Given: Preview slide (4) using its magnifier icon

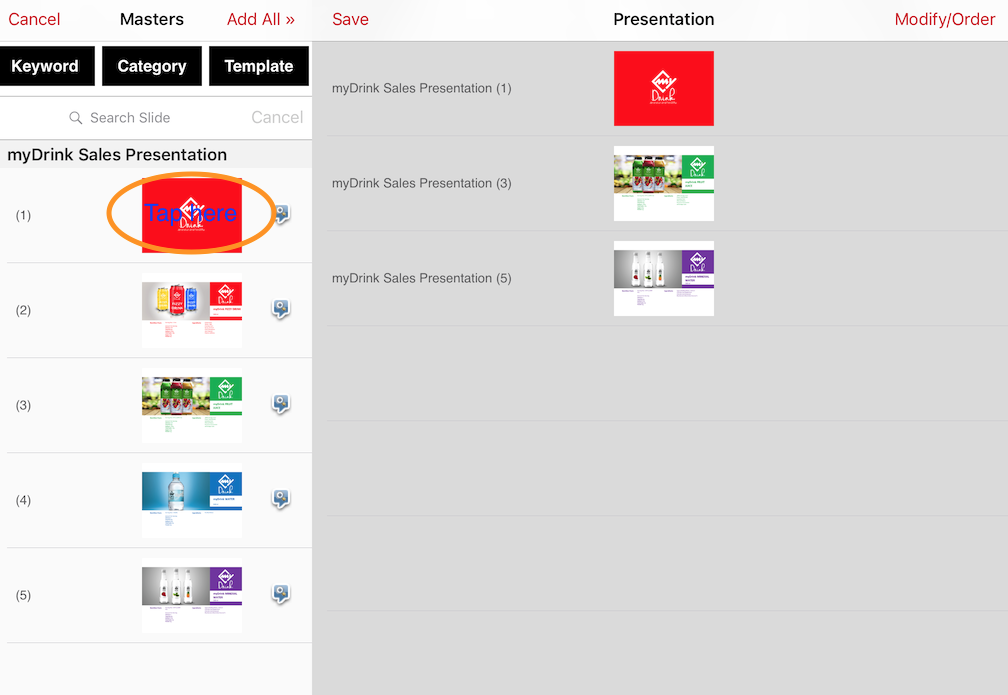Looking at the screenshot, I should (x=281, y=500).
